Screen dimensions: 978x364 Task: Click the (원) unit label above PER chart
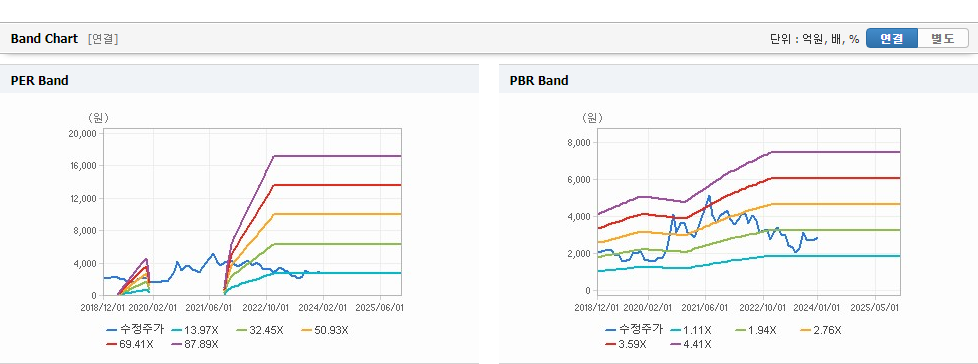point(98,118)
